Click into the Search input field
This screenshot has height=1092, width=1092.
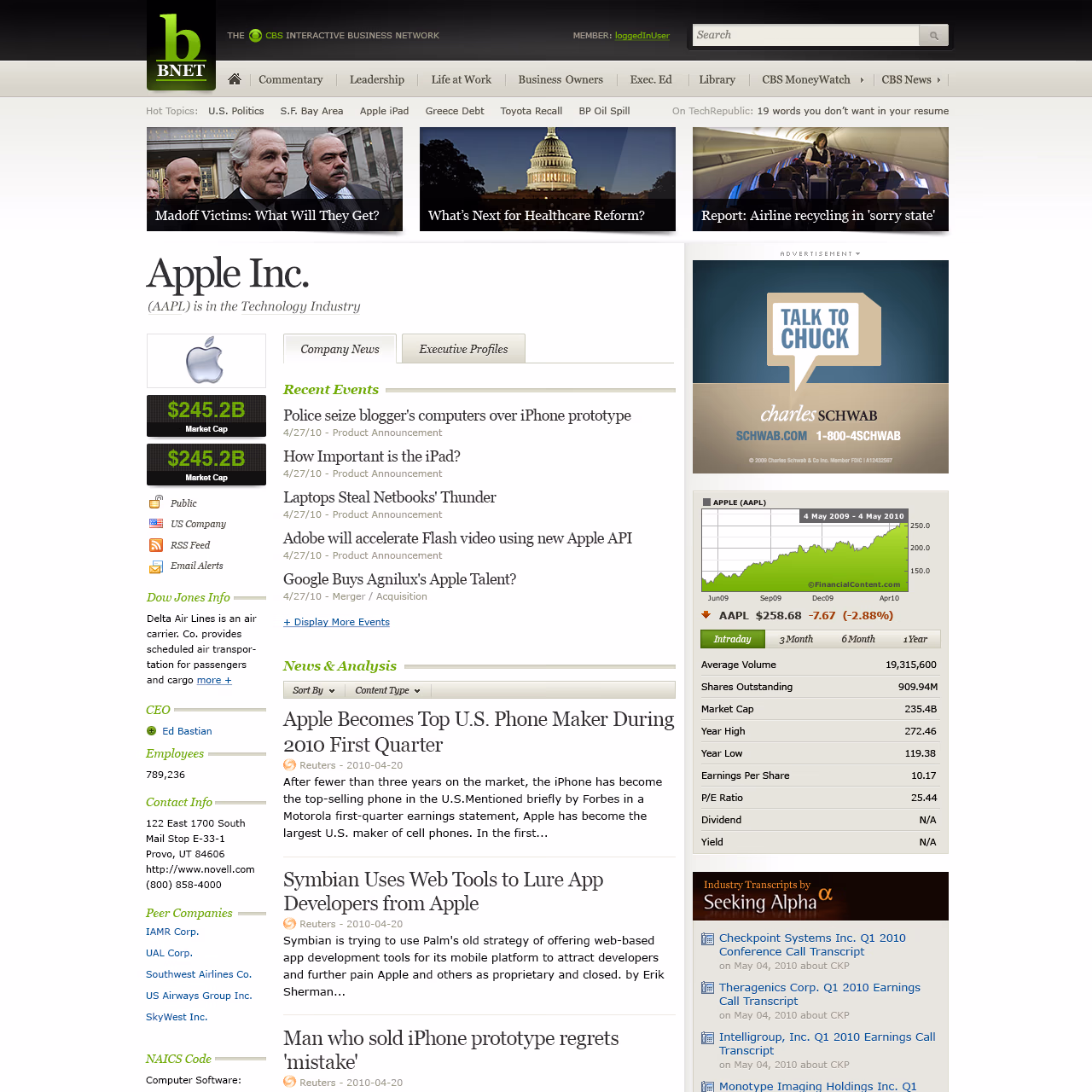[804, 35]
